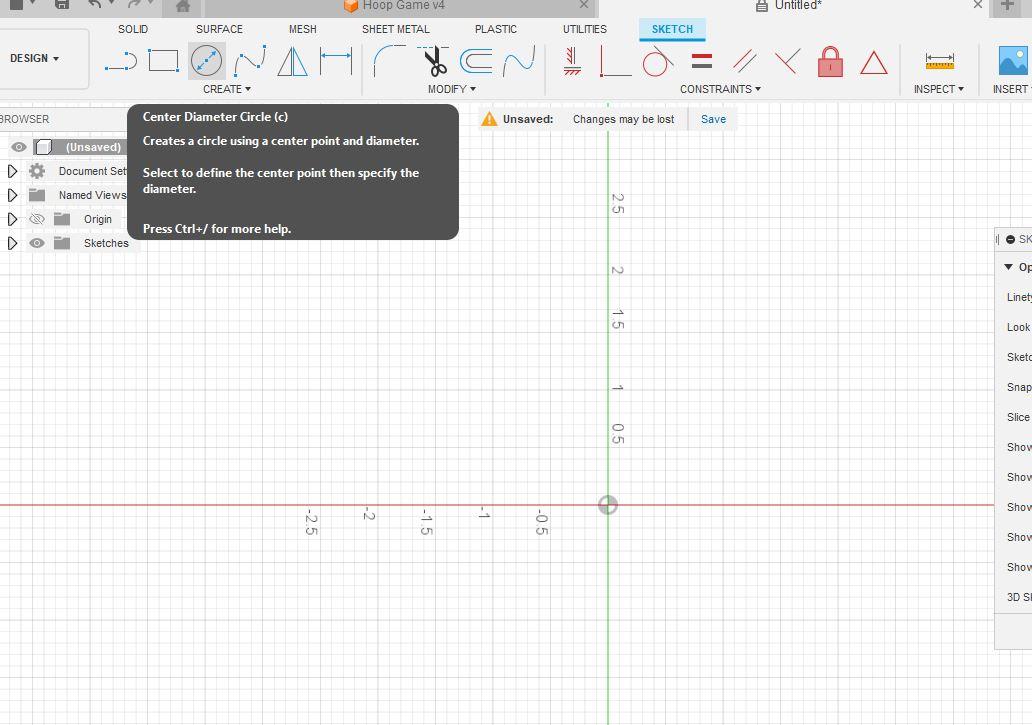1032x725 pixels.
Task: Switch to the SOLID tab
Action: coord(133,30)
